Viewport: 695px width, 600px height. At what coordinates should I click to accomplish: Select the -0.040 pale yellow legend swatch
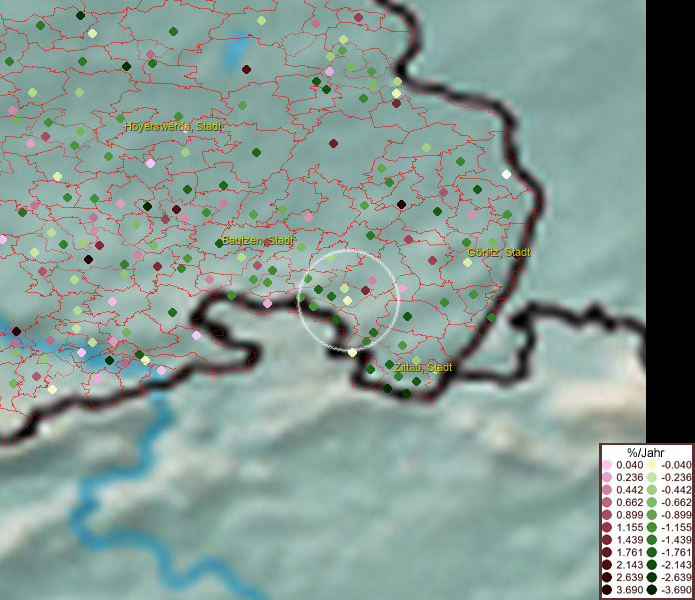pos(652,465)
